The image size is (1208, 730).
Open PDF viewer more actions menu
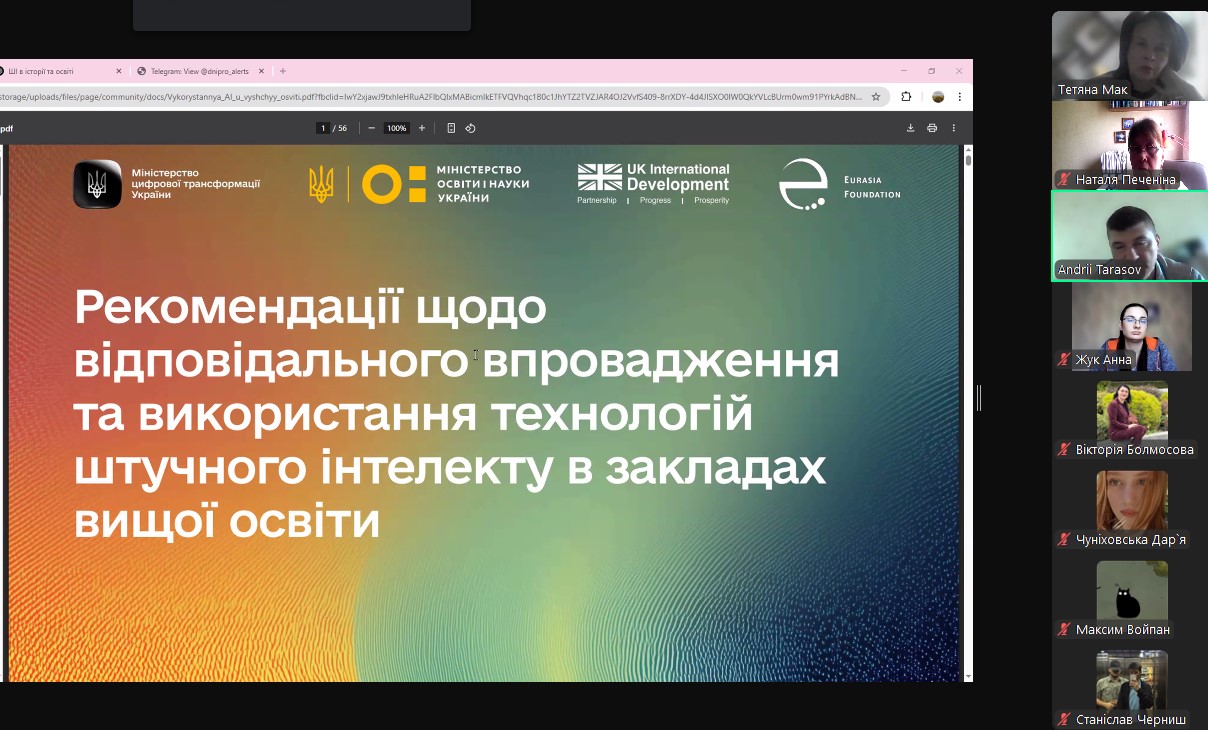click(x=954, y=128)
